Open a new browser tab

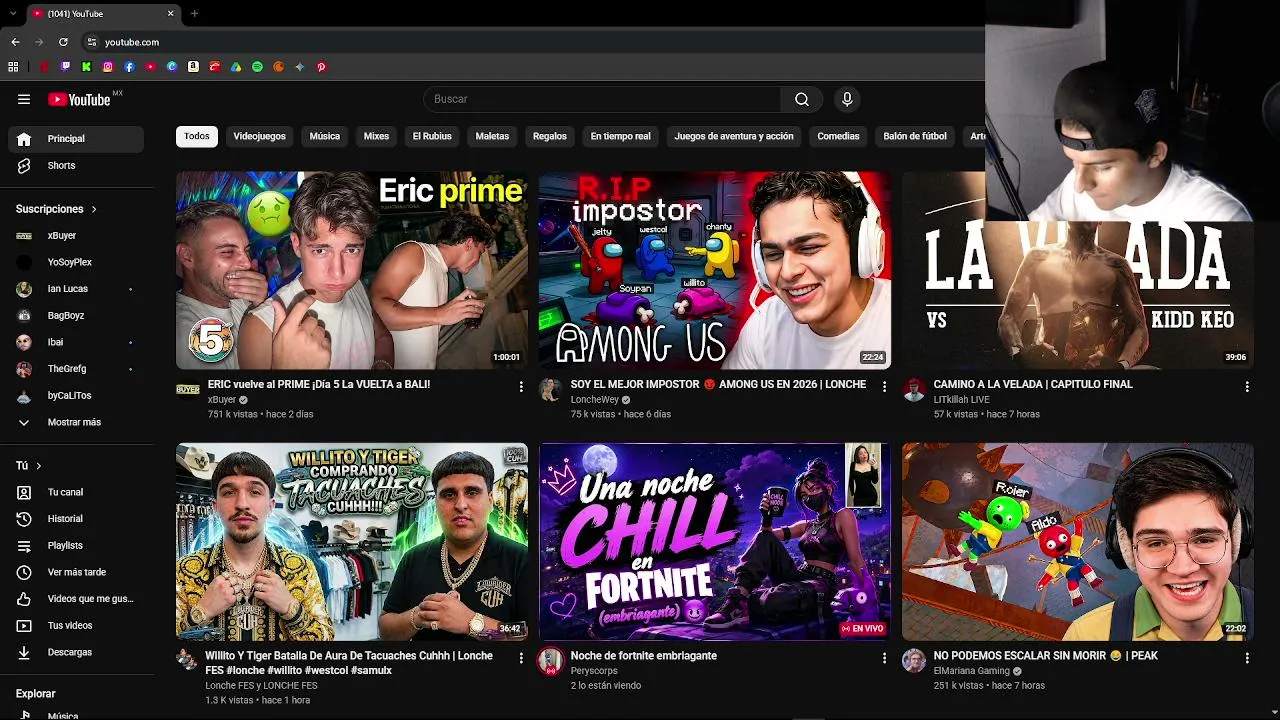pos(194,14)
